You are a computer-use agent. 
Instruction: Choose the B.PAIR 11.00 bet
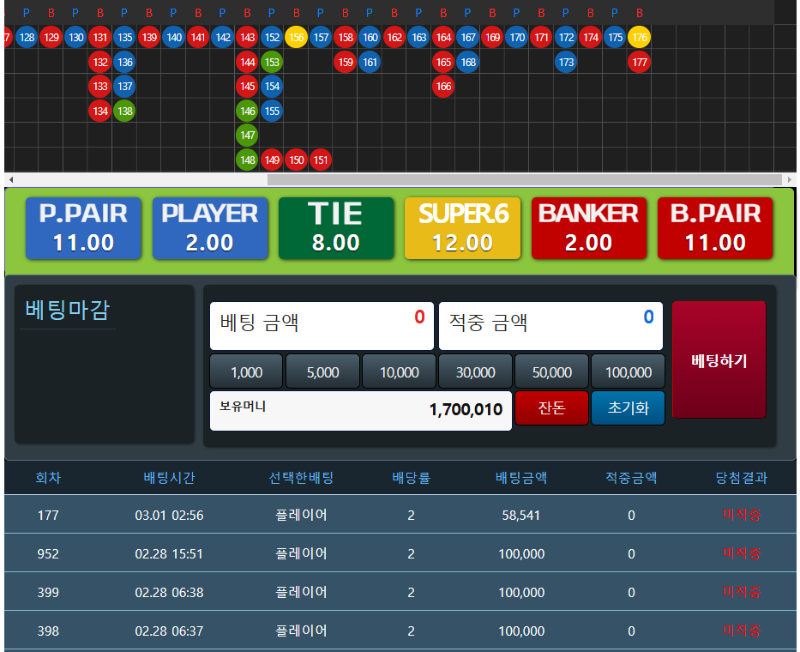(715, 228)
